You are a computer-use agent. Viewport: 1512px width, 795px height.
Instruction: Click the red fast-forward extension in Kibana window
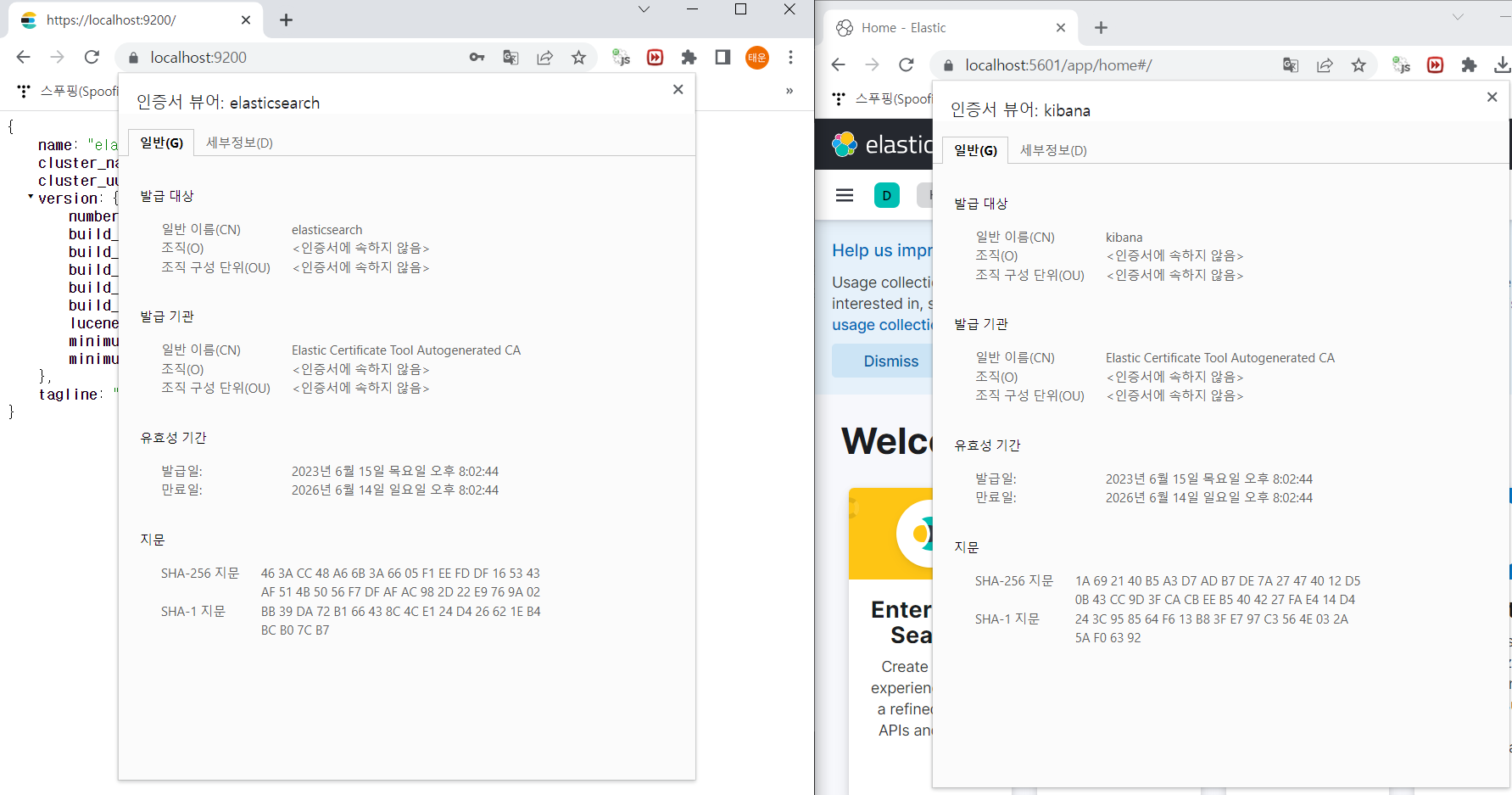point(1436,65)
